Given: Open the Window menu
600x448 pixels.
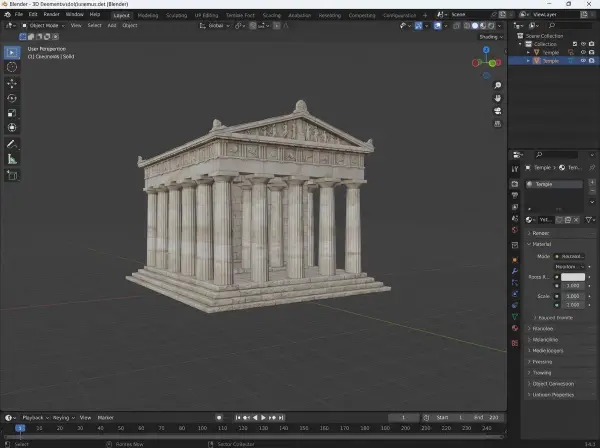Looking at the screenshot, I should (74, 15).
